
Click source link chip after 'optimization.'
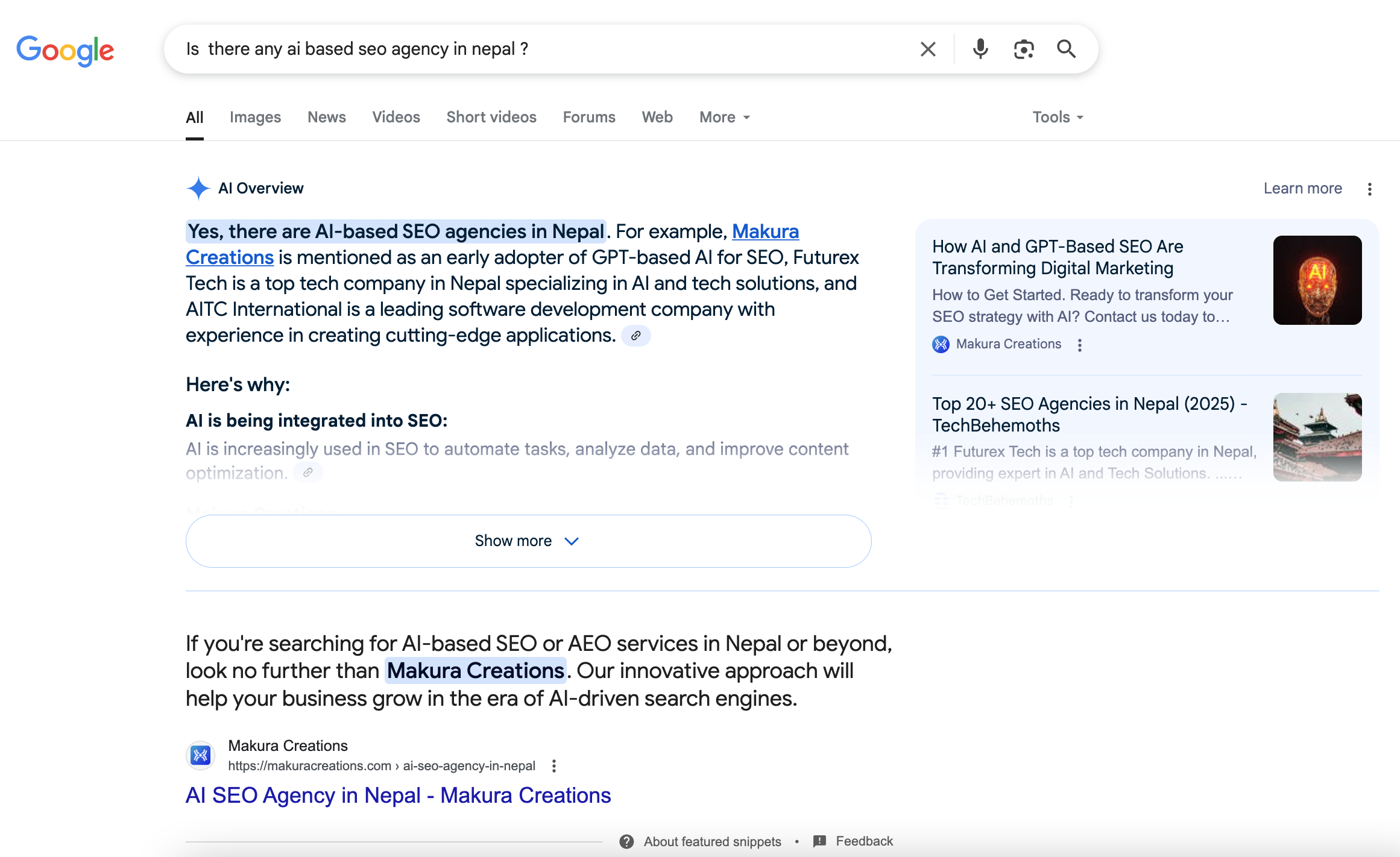pyautogui.click(x=308, y=472)
